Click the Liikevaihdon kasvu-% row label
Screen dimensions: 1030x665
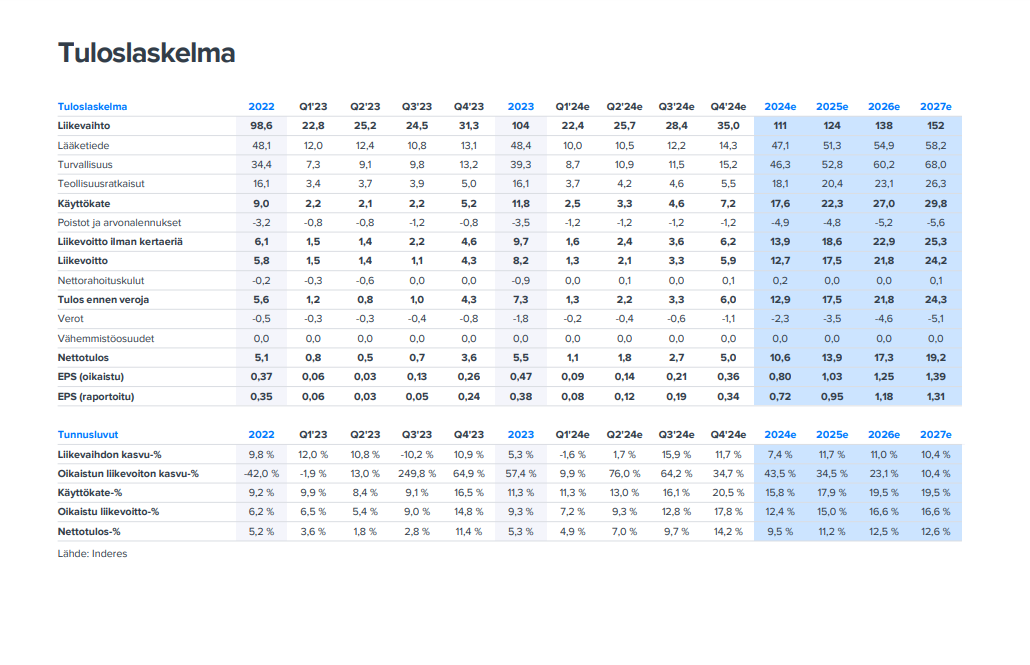[x=110, y=455]
